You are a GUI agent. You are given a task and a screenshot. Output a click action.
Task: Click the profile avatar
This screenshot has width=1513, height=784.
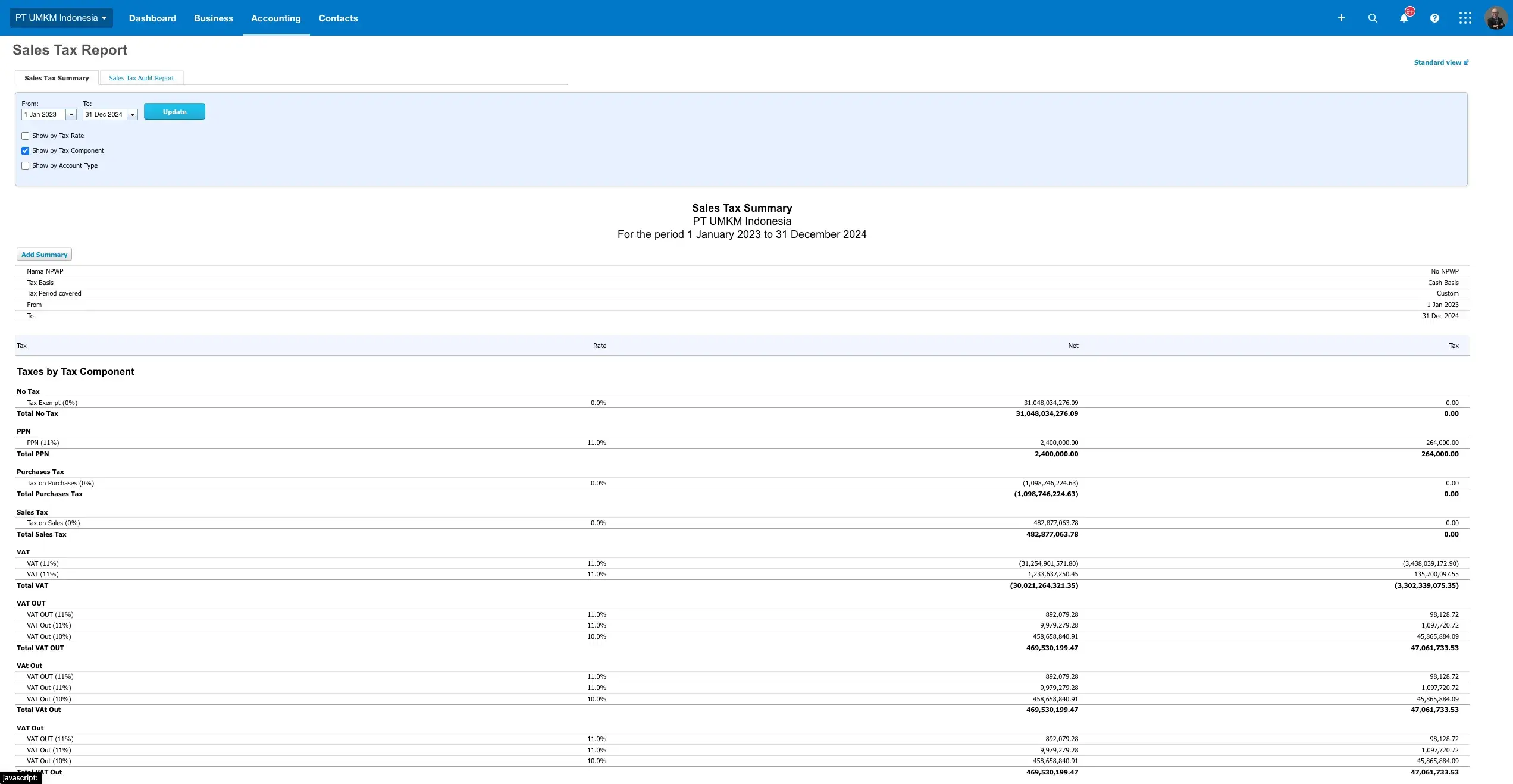tap(1496, 18)
